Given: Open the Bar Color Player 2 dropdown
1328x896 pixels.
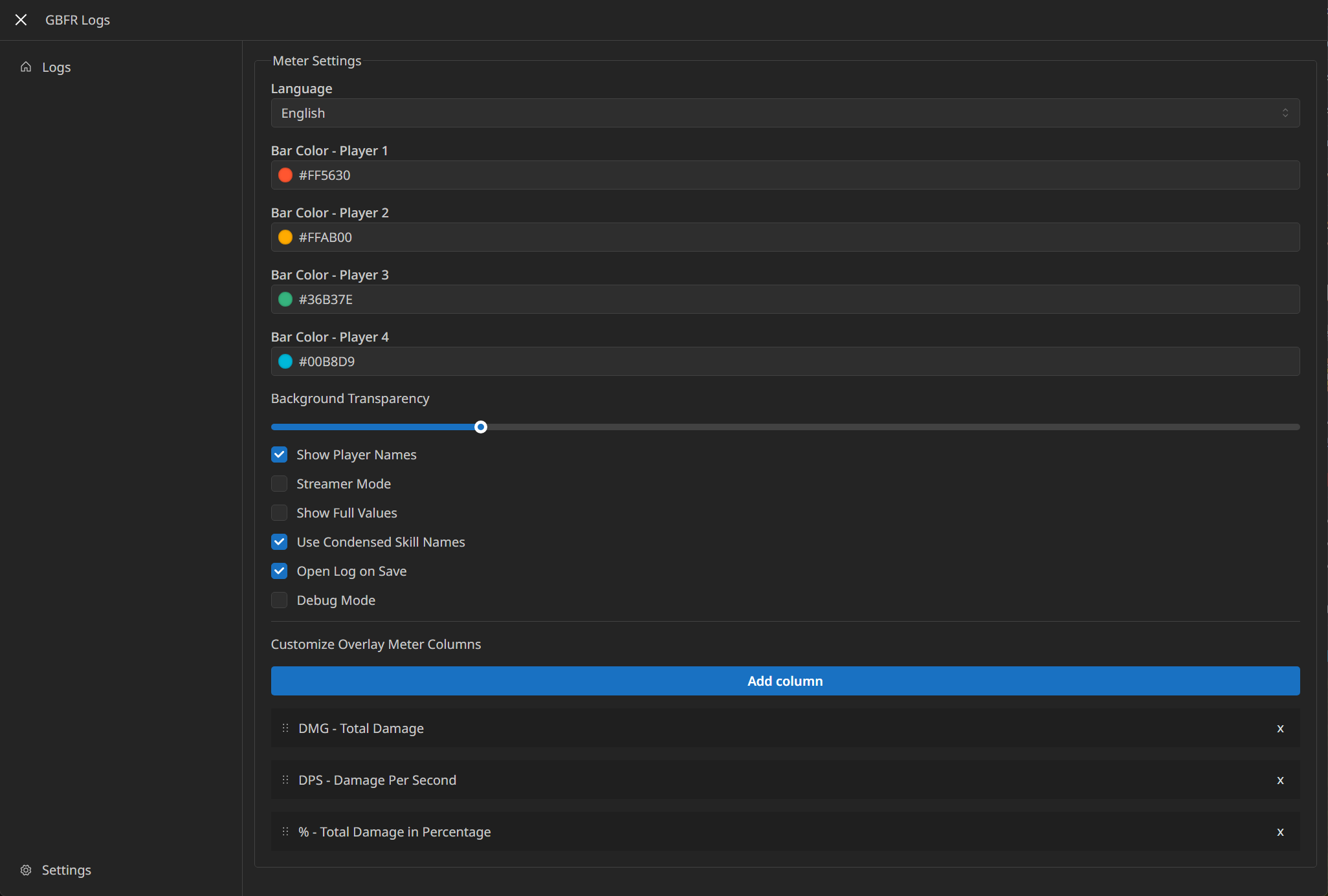Looking at the screenshot, I should [785, 237].
